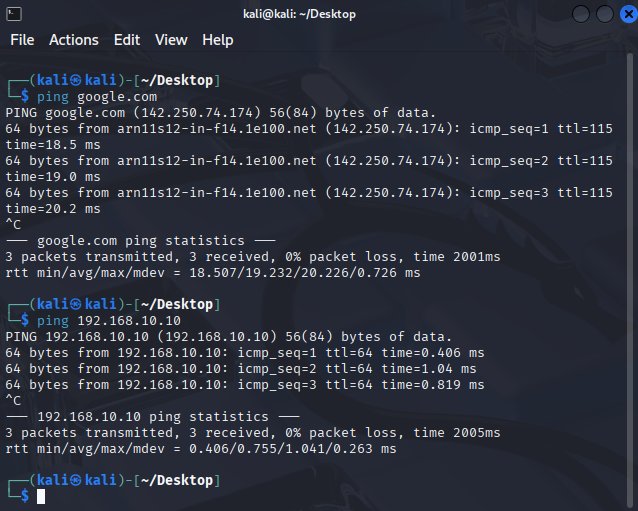Click the 'ping 192.168.10.10' command text
The height and width of the screenshot is (511, 638).
[x=109, y=321]
